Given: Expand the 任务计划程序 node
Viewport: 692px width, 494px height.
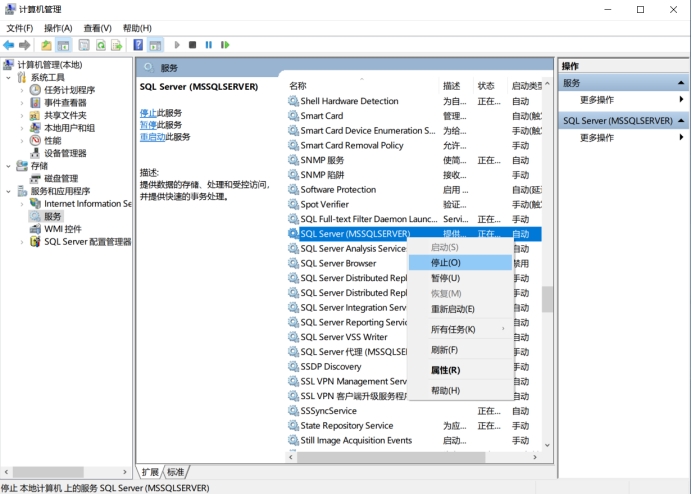Looking at the screenshot, I should point(22,90).
